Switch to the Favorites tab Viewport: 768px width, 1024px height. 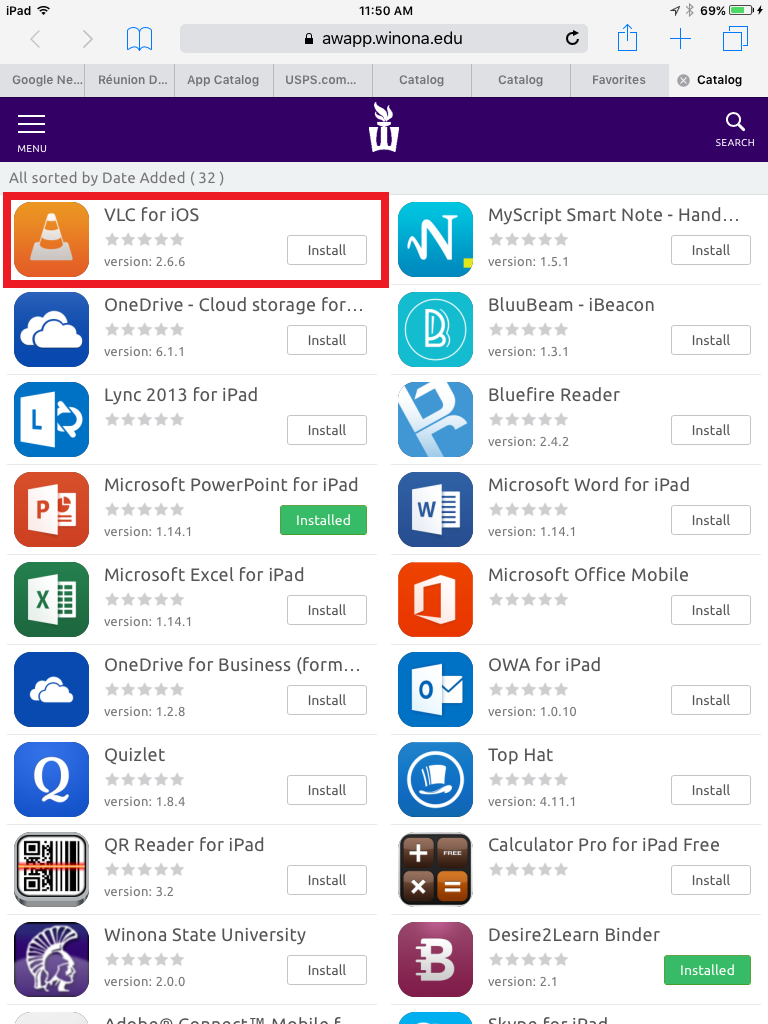pos(618,80)
